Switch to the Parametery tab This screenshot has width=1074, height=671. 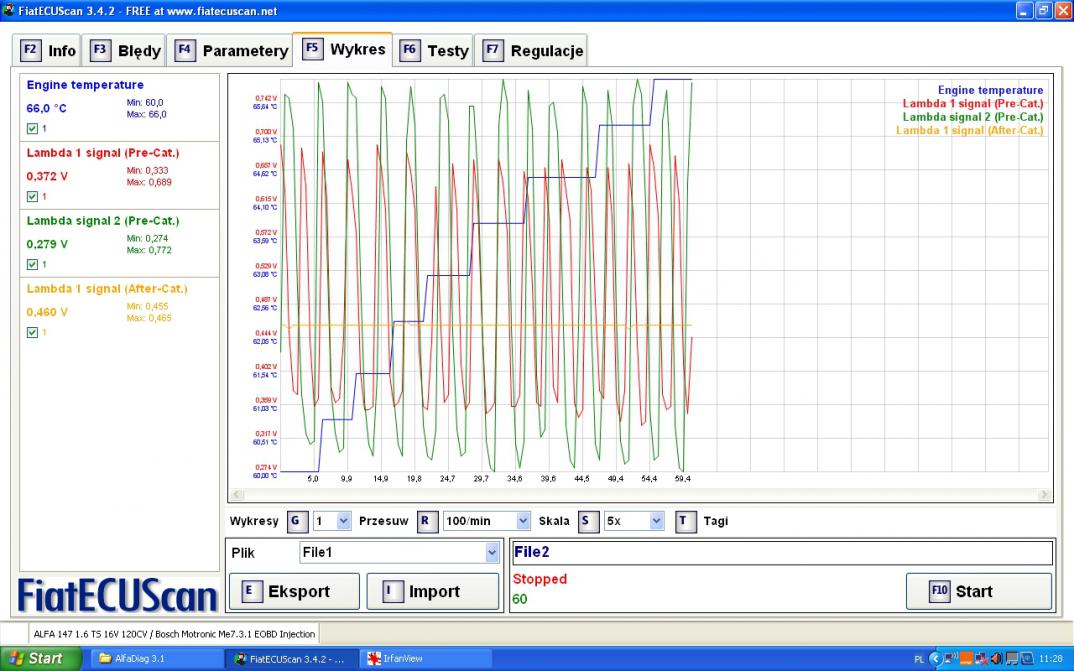[232, 50]
